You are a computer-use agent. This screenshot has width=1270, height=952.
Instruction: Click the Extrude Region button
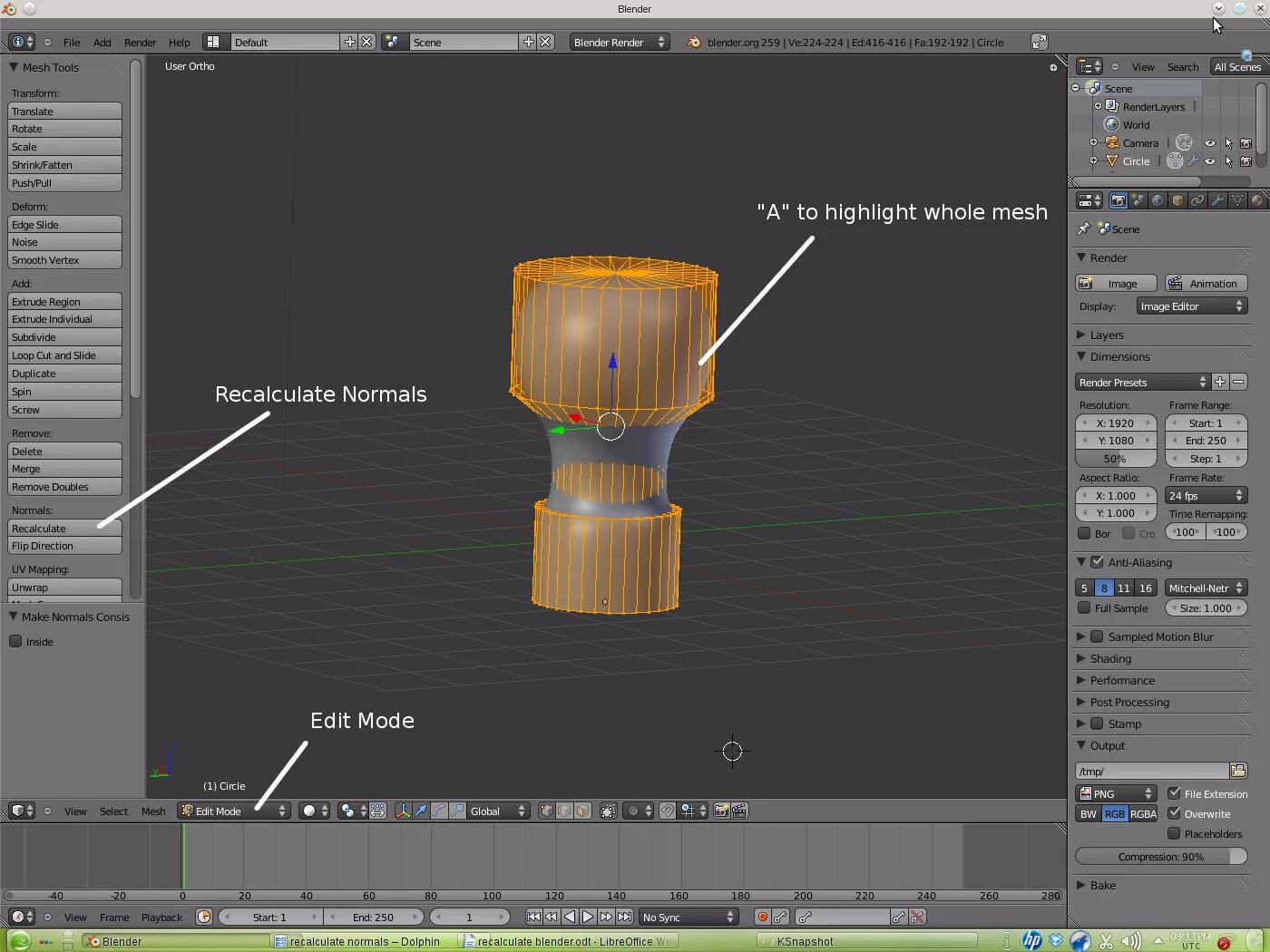(64, 301)
